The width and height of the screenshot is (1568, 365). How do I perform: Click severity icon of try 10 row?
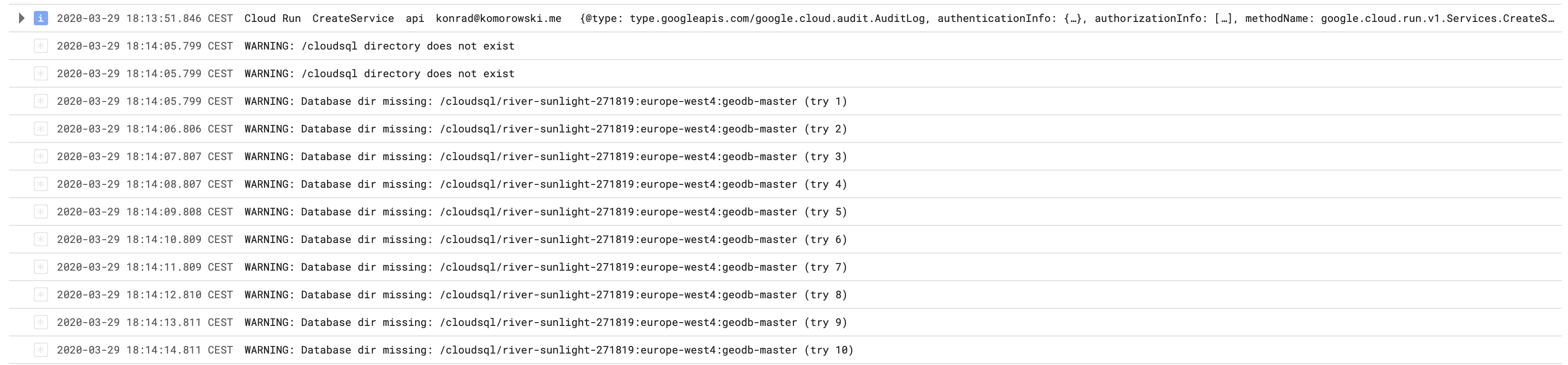(41, 350)
